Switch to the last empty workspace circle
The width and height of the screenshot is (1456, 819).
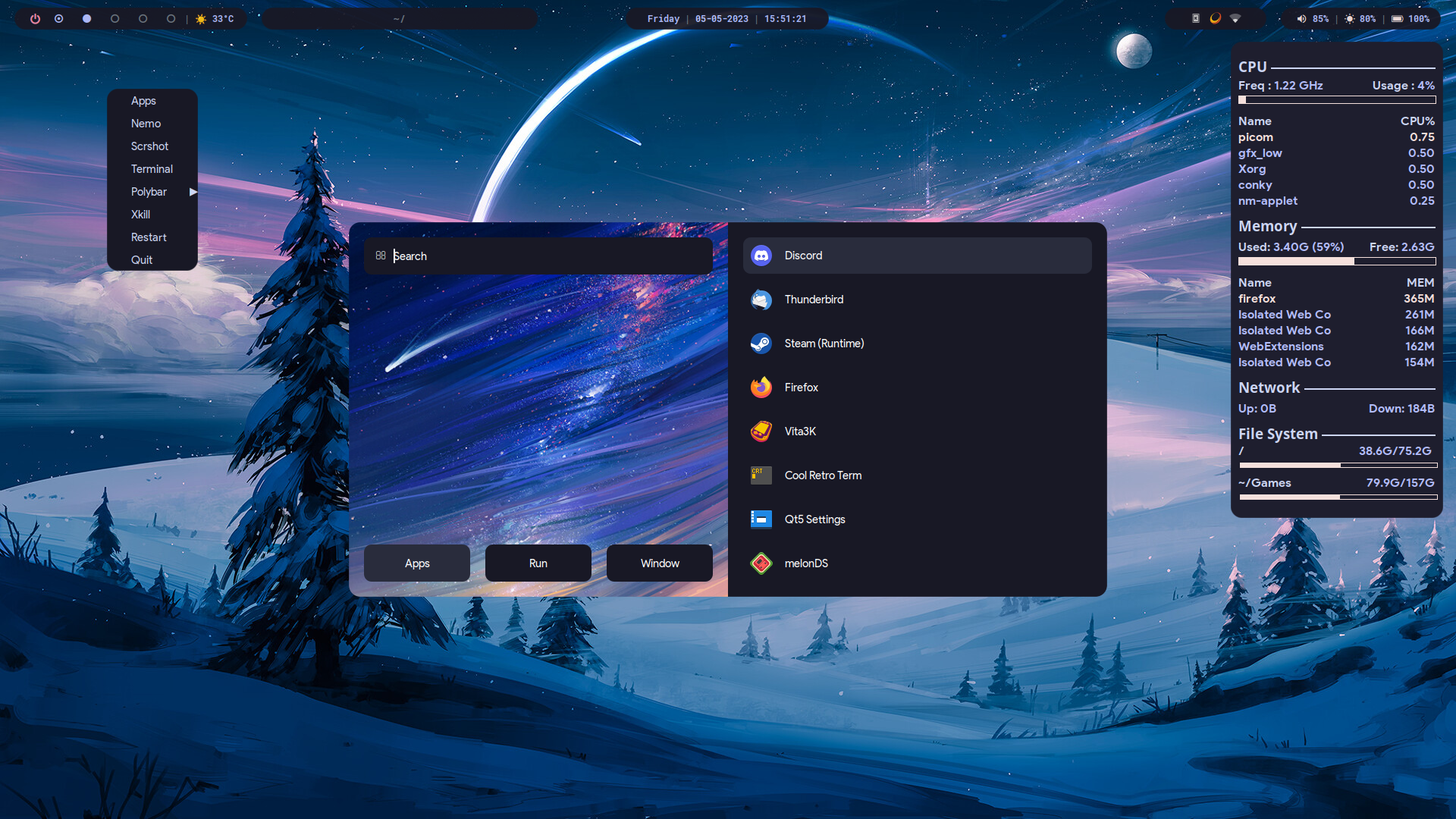click(171, 19)
